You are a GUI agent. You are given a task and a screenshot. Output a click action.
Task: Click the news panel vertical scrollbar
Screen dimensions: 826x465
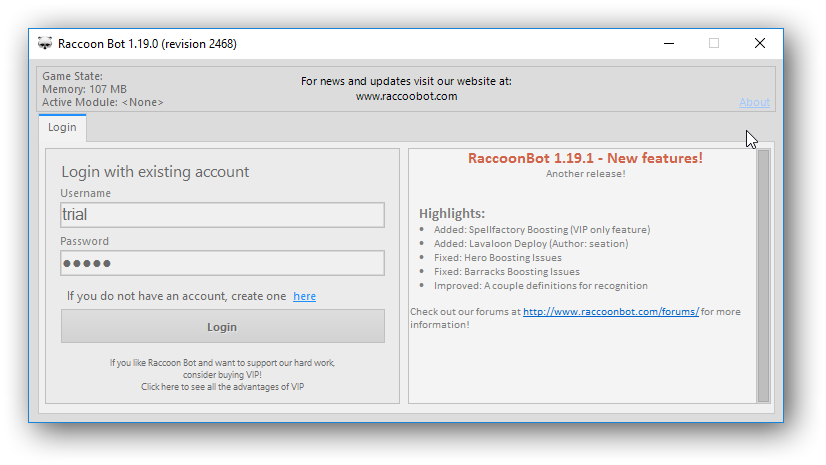click(763, 275)
